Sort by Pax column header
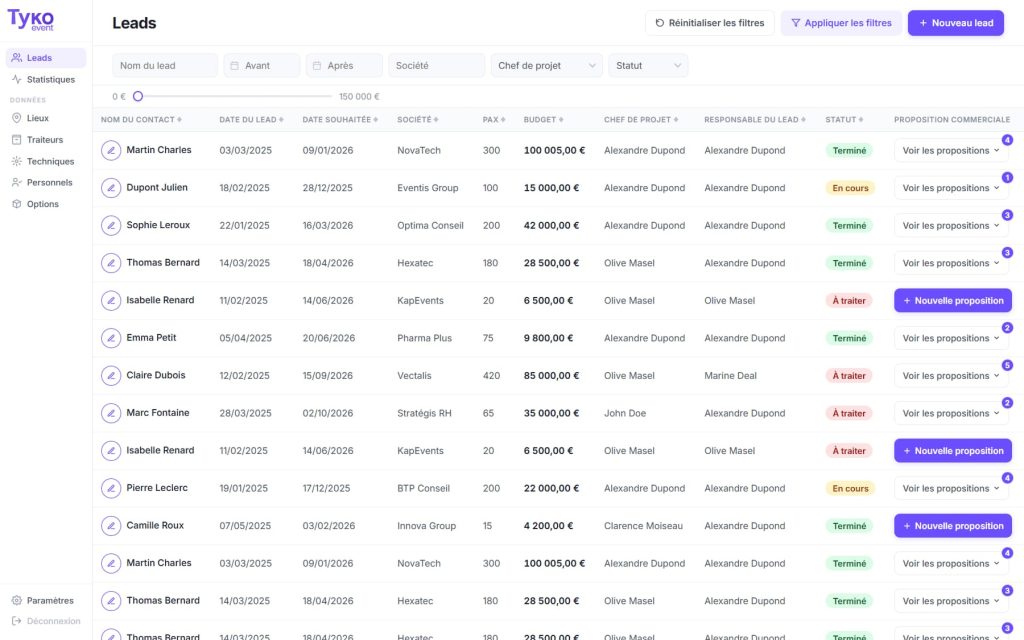The image size is (1024, 640). (x=494, y=120)
